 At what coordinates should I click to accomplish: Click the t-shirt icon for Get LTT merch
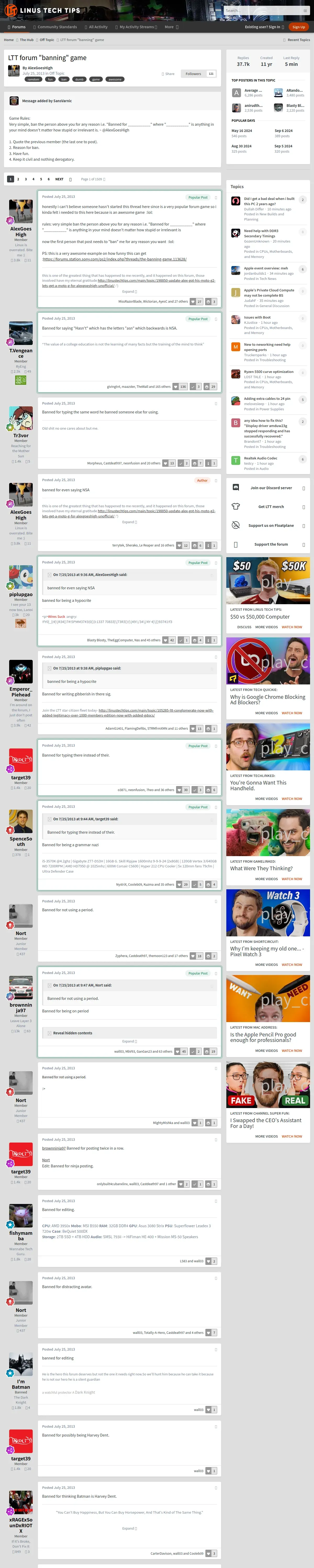236,506
